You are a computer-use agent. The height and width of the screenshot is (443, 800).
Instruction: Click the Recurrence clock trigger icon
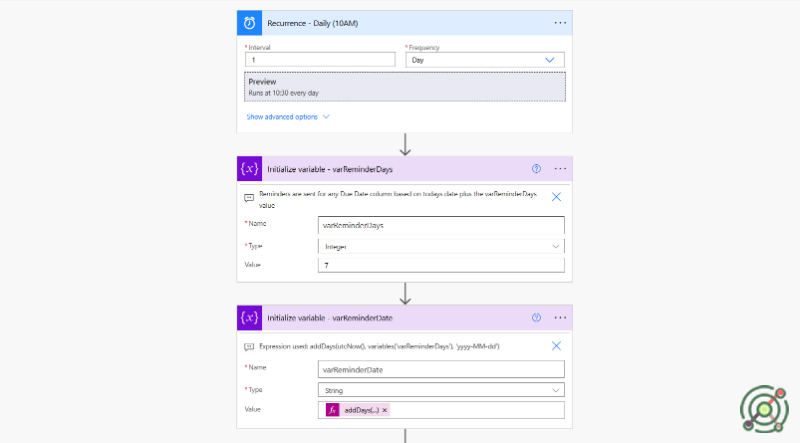click(x=250, y=22)
